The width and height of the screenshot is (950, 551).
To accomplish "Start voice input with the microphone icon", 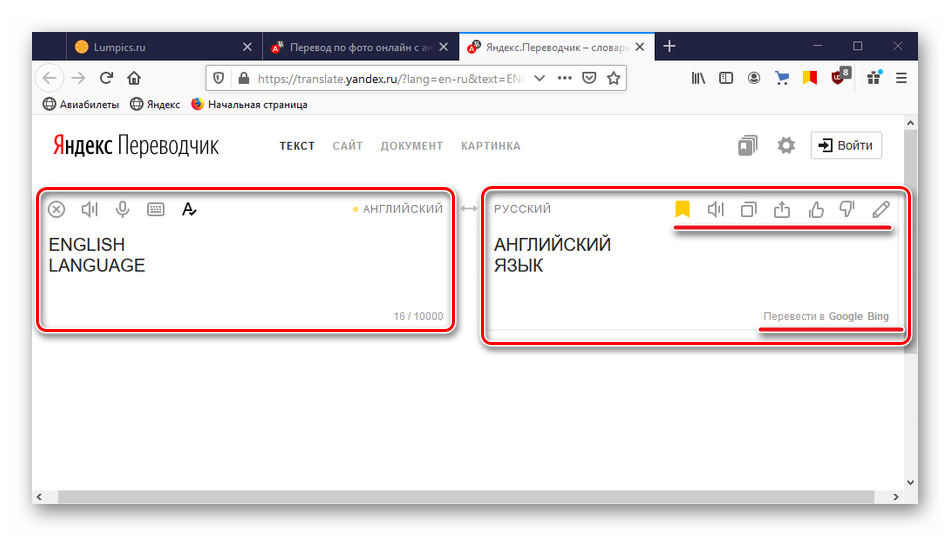I will (x=122, y=209).
